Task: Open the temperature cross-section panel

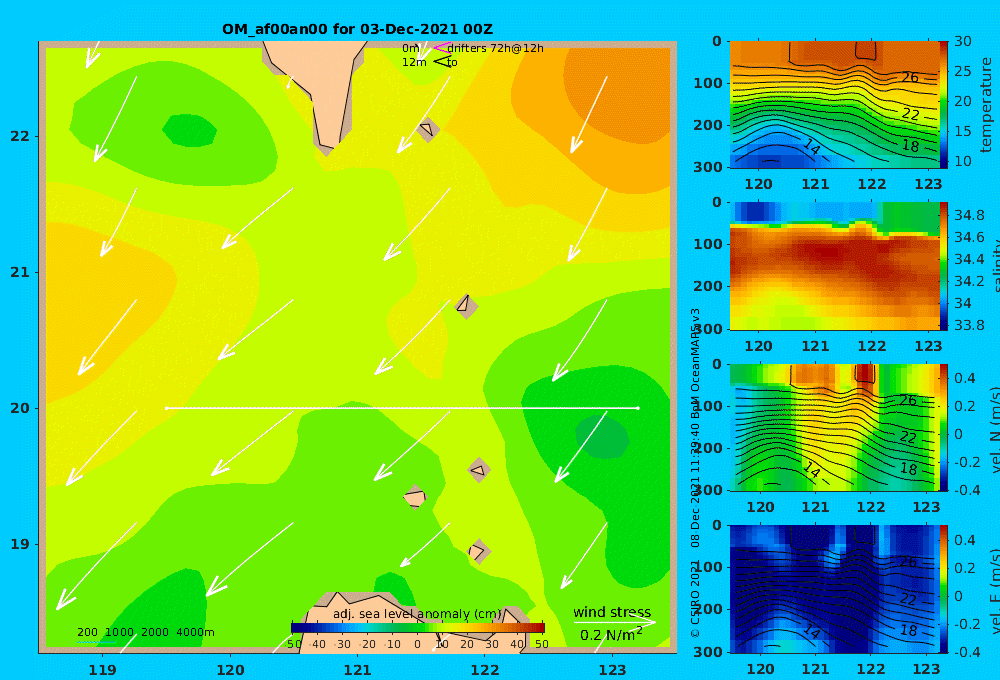Action: (834, 104)
